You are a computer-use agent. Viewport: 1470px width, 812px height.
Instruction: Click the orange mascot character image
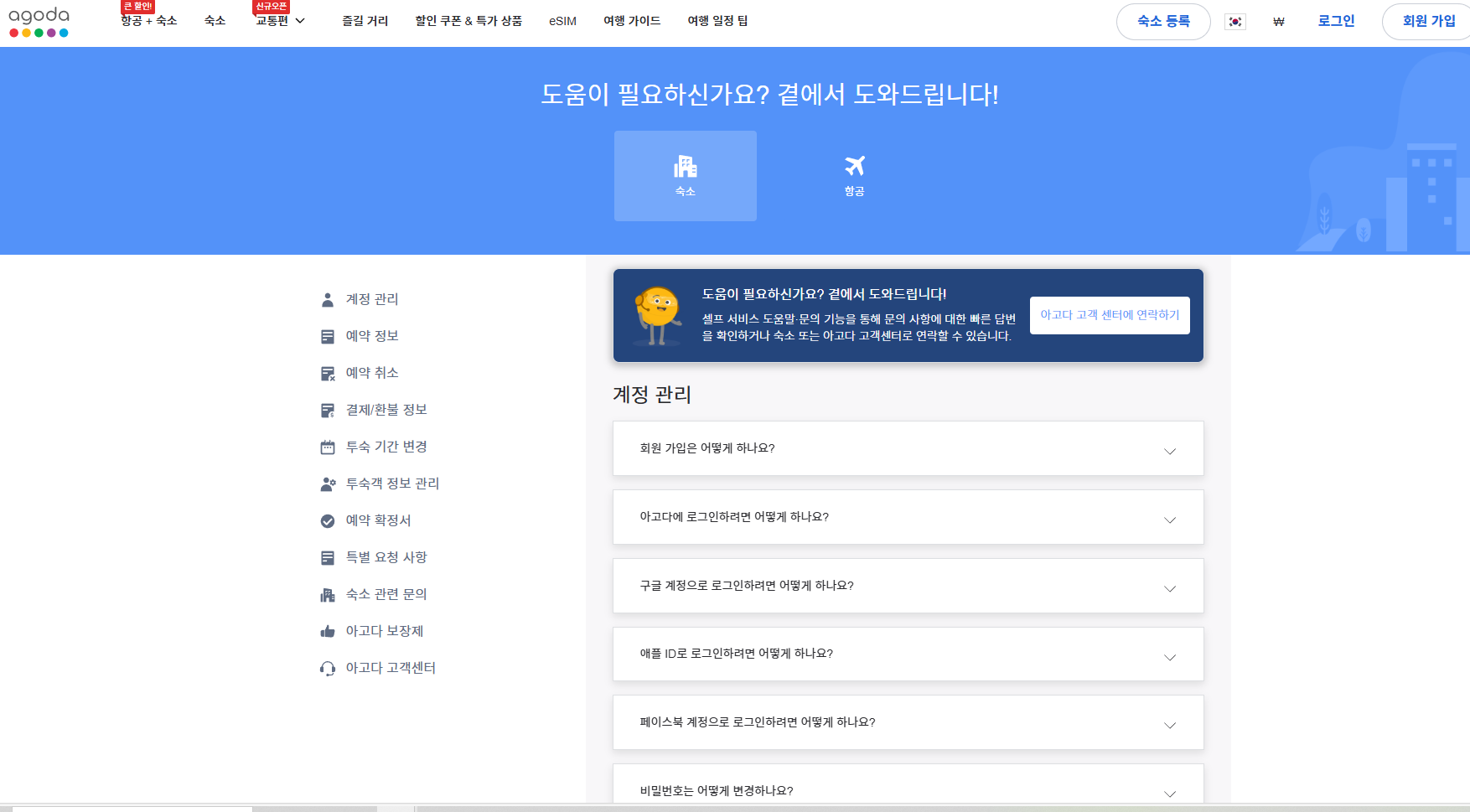(658, 315)
